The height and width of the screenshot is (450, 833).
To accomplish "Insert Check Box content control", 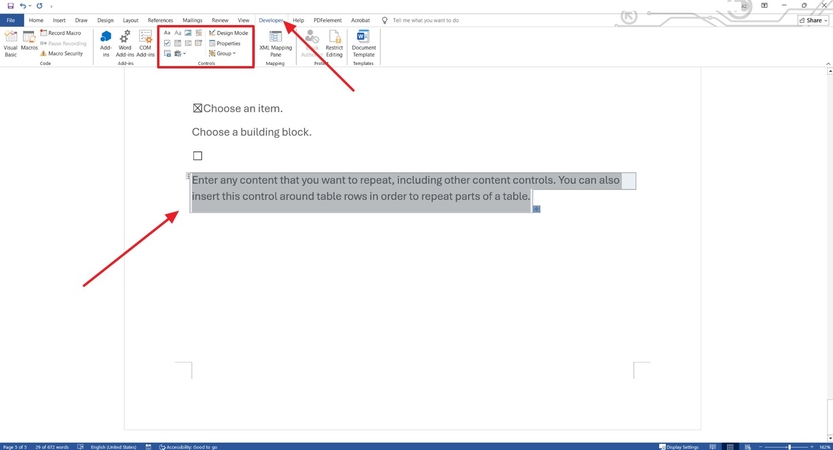I will pyautogui.click(x=167, y=43).
